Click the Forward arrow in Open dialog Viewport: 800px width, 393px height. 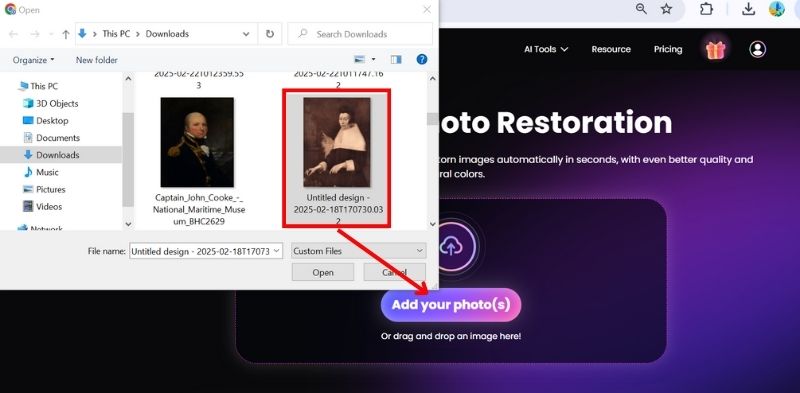click(x=35, y=34)
